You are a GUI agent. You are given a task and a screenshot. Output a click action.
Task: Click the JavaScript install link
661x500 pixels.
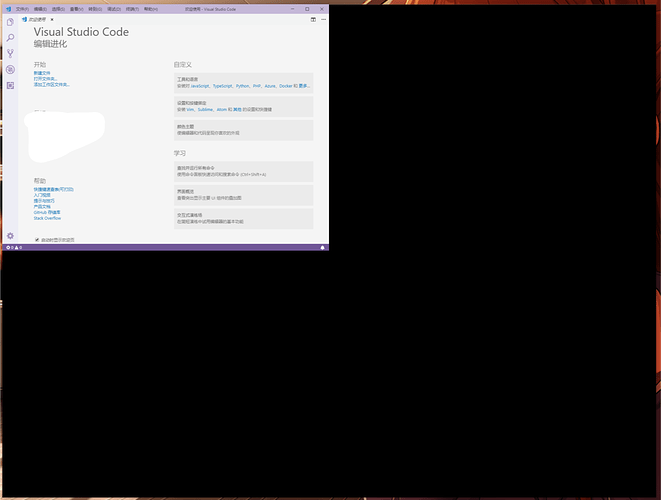(x=199, y=86)
